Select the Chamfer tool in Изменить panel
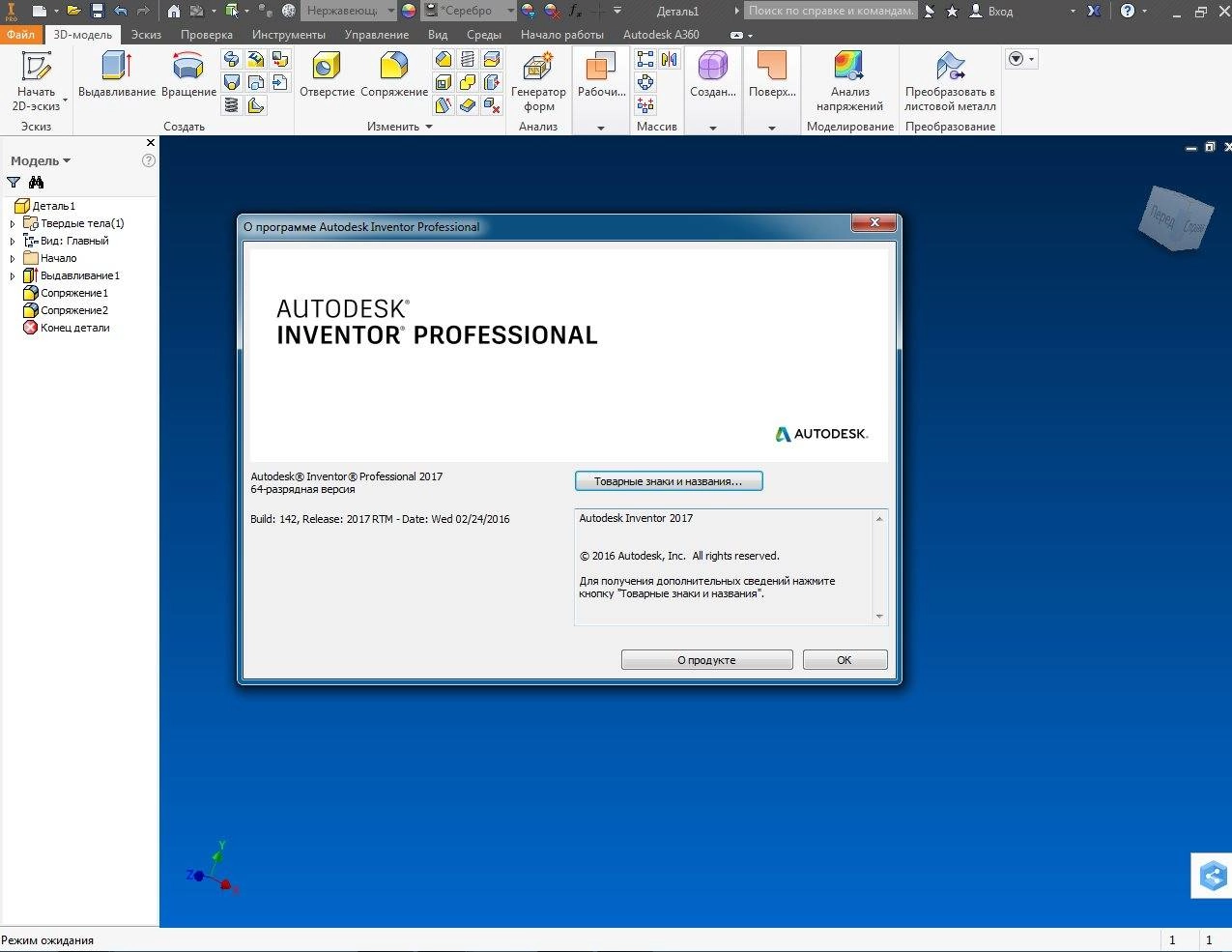 444,60
